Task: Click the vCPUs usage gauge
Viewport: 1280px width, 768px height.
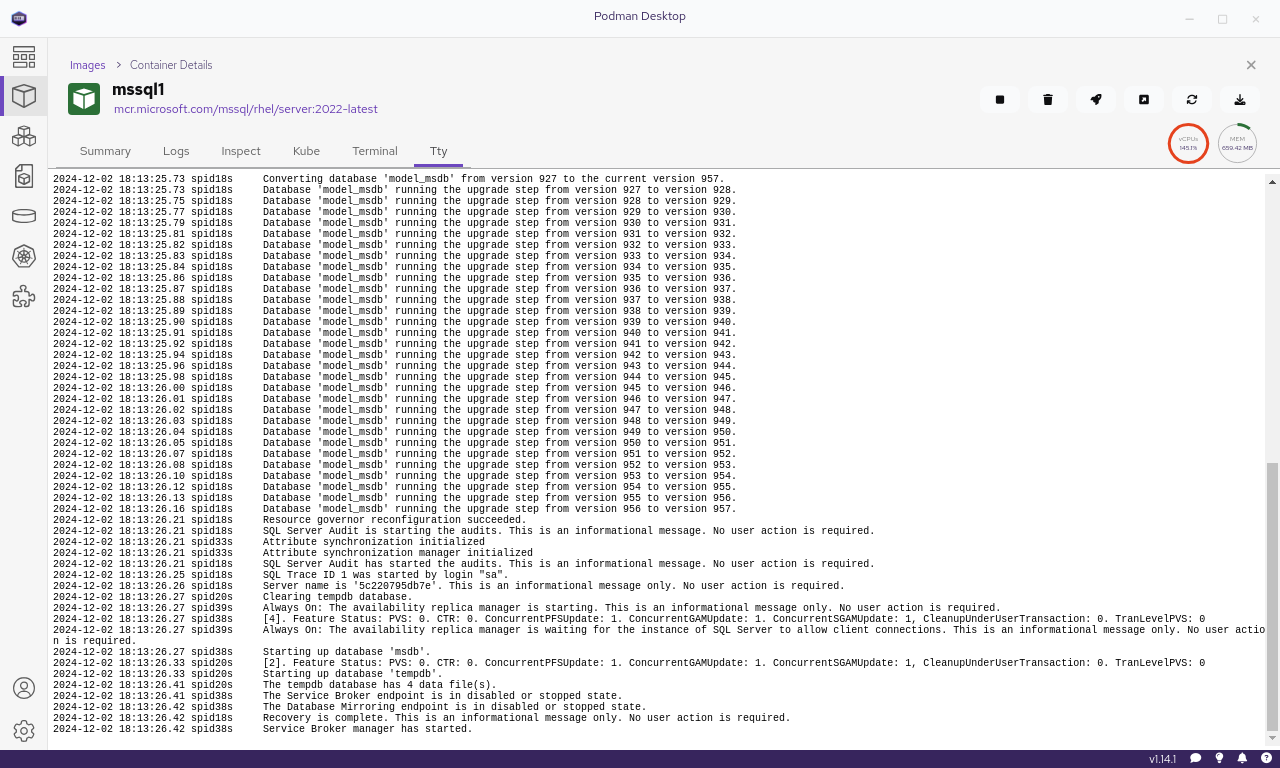Action: click(x=1188, y=143)
